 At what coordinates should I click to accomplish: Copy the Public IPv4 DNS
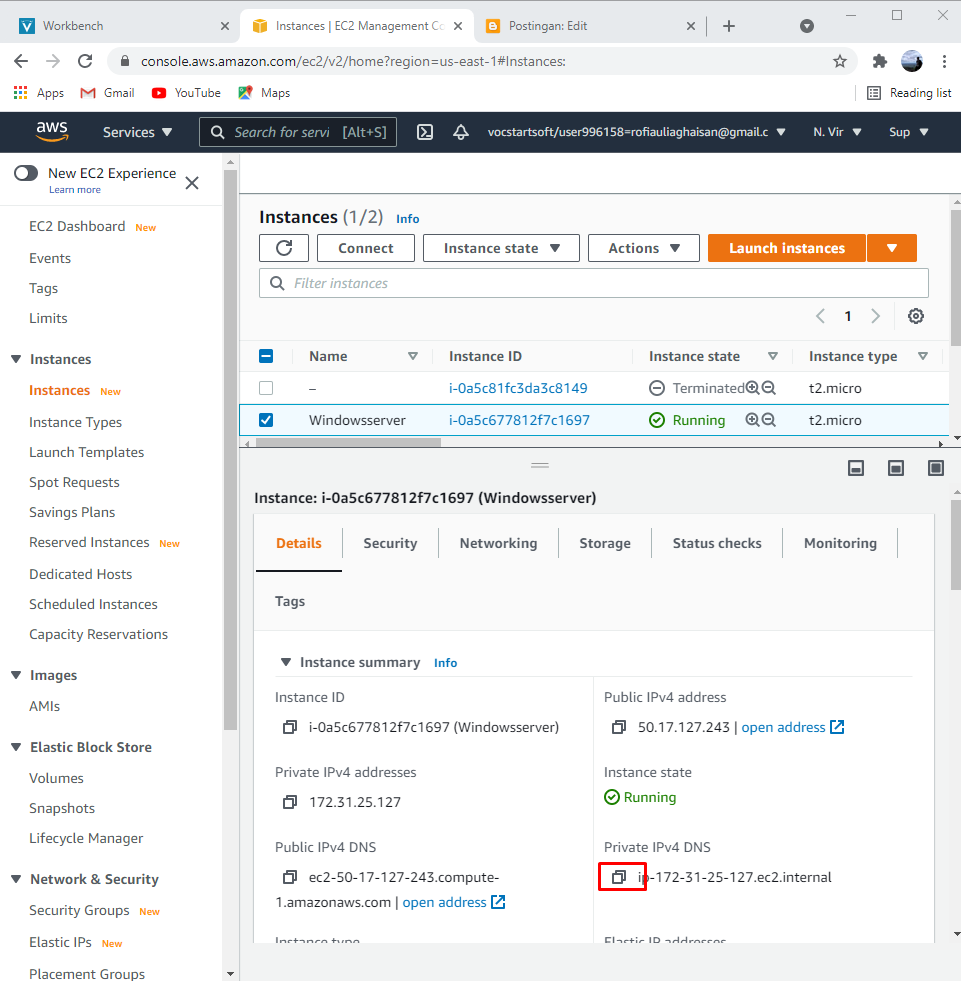pyautogui.click(x=290, y=877)
